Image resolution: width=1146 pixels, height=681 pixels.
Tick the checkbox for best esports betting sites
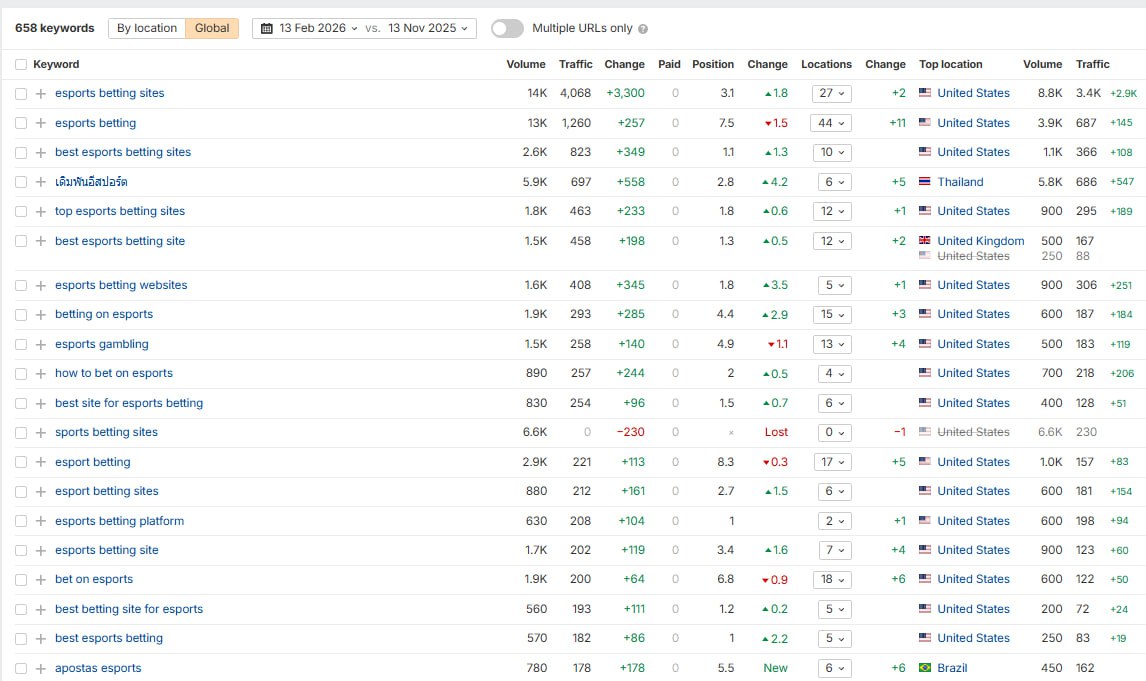(21, 153)
